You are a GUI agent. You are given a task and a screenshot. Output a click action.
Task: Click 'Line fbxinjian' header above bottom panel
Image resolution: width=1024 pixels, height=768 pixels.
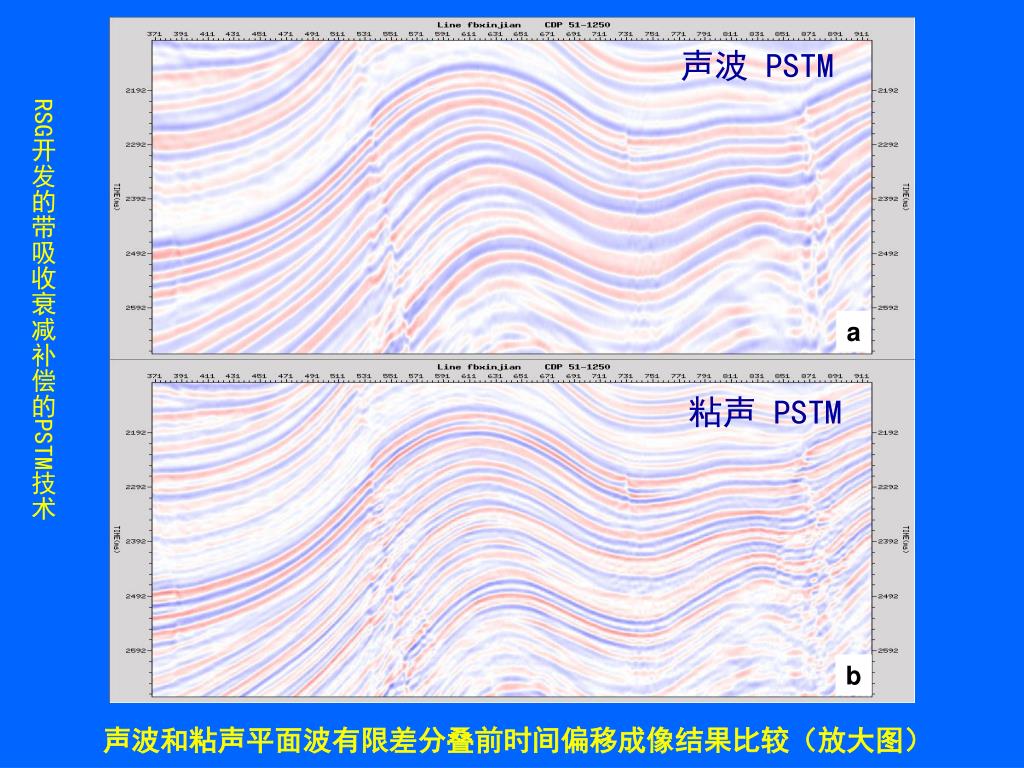(x=479, y=367)
